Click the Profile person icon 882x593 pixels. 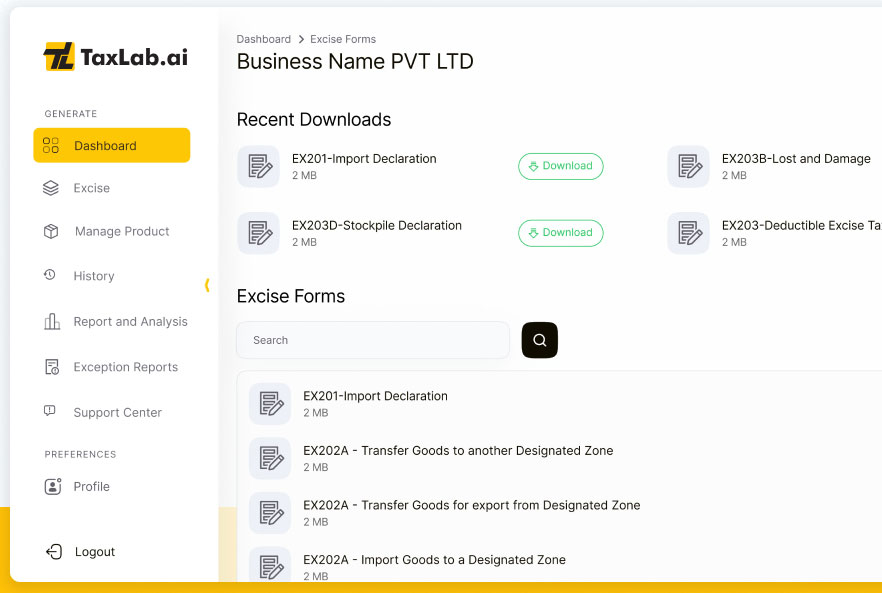pyautogui.click(x=53, y=487)
